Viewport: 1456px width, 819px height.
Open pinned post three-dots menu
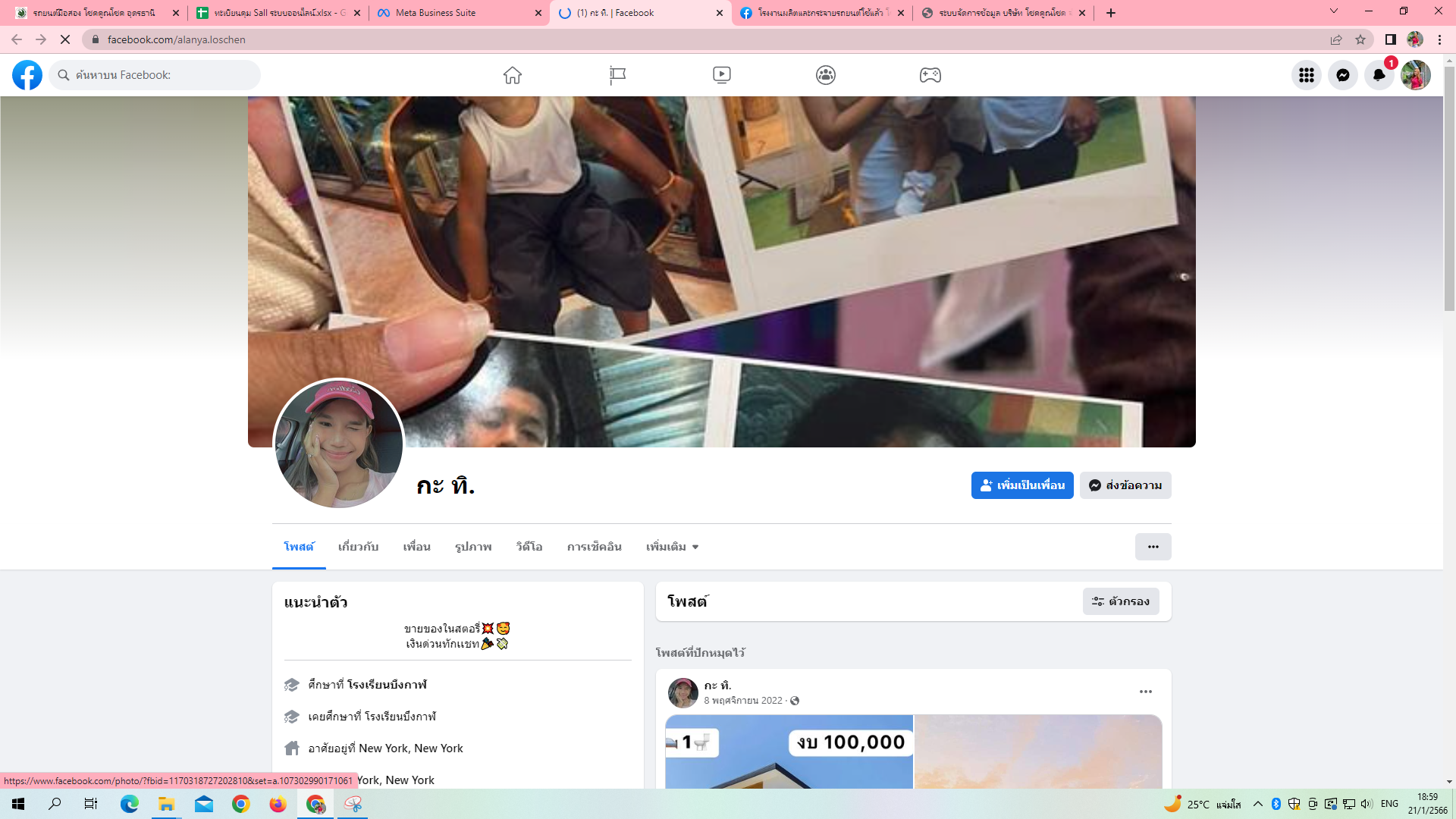[x=1145, y=692]
